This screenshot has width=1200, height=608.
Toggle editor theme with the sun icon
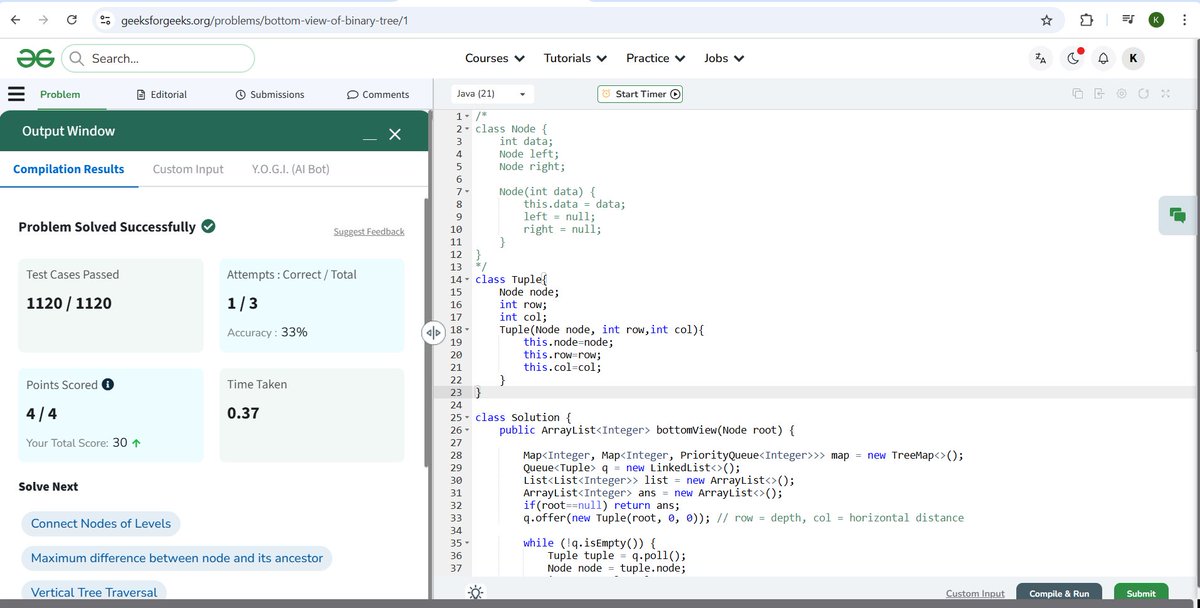[x=475, y=592]
